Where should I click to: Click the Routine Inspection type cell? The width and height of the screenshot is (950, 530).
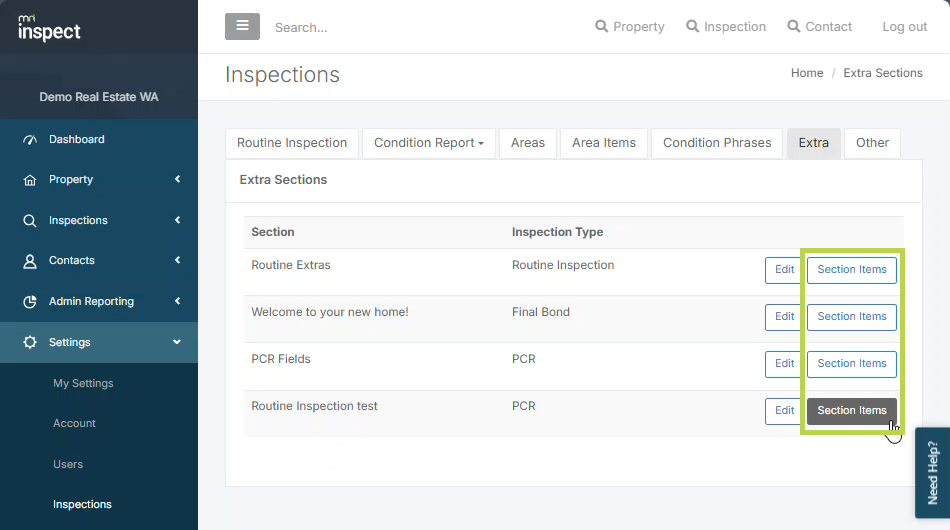coord(563,265)
